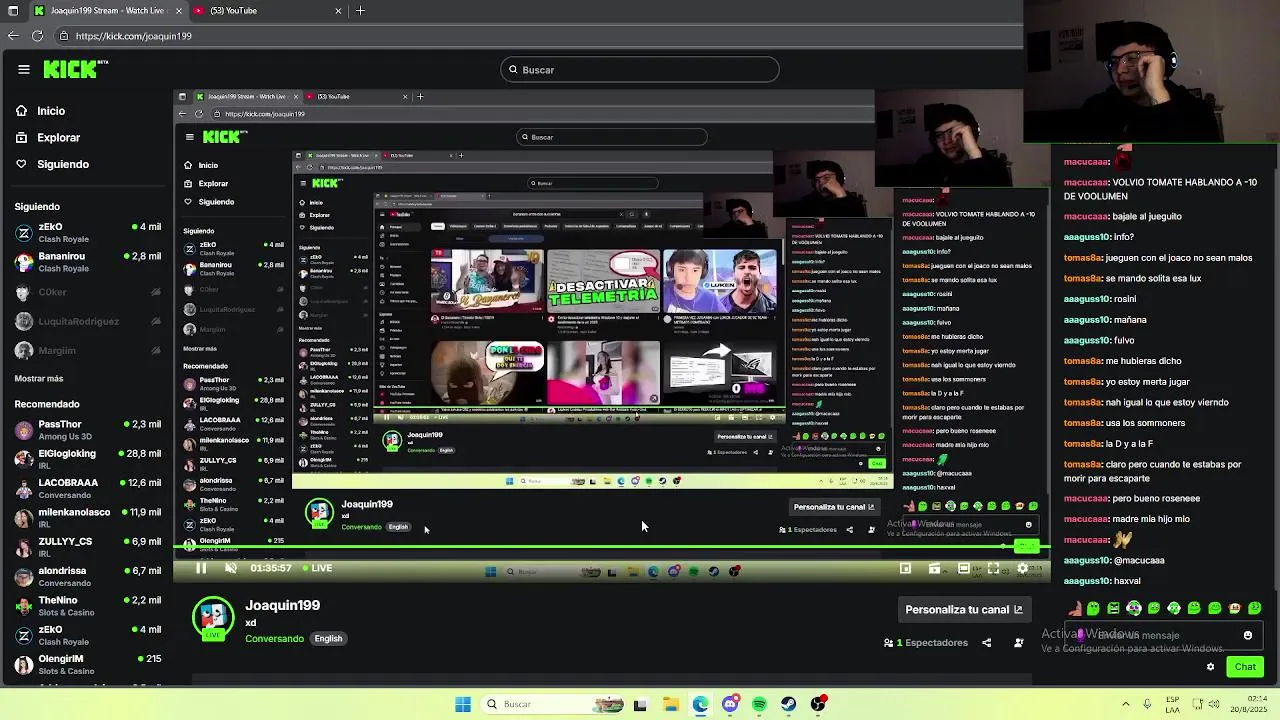The image size is (1280, 720).
Task: Go to Inicio in the sidebar
Action: [51, 111]
